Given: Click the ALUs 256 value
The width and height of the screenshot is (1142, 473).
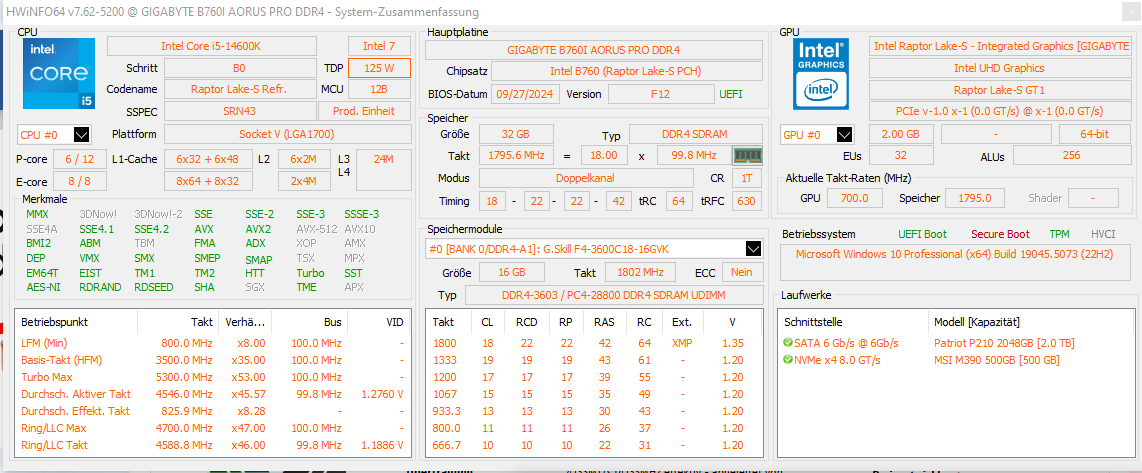Looking at the screenshot, I should (x=1071, y=156).
